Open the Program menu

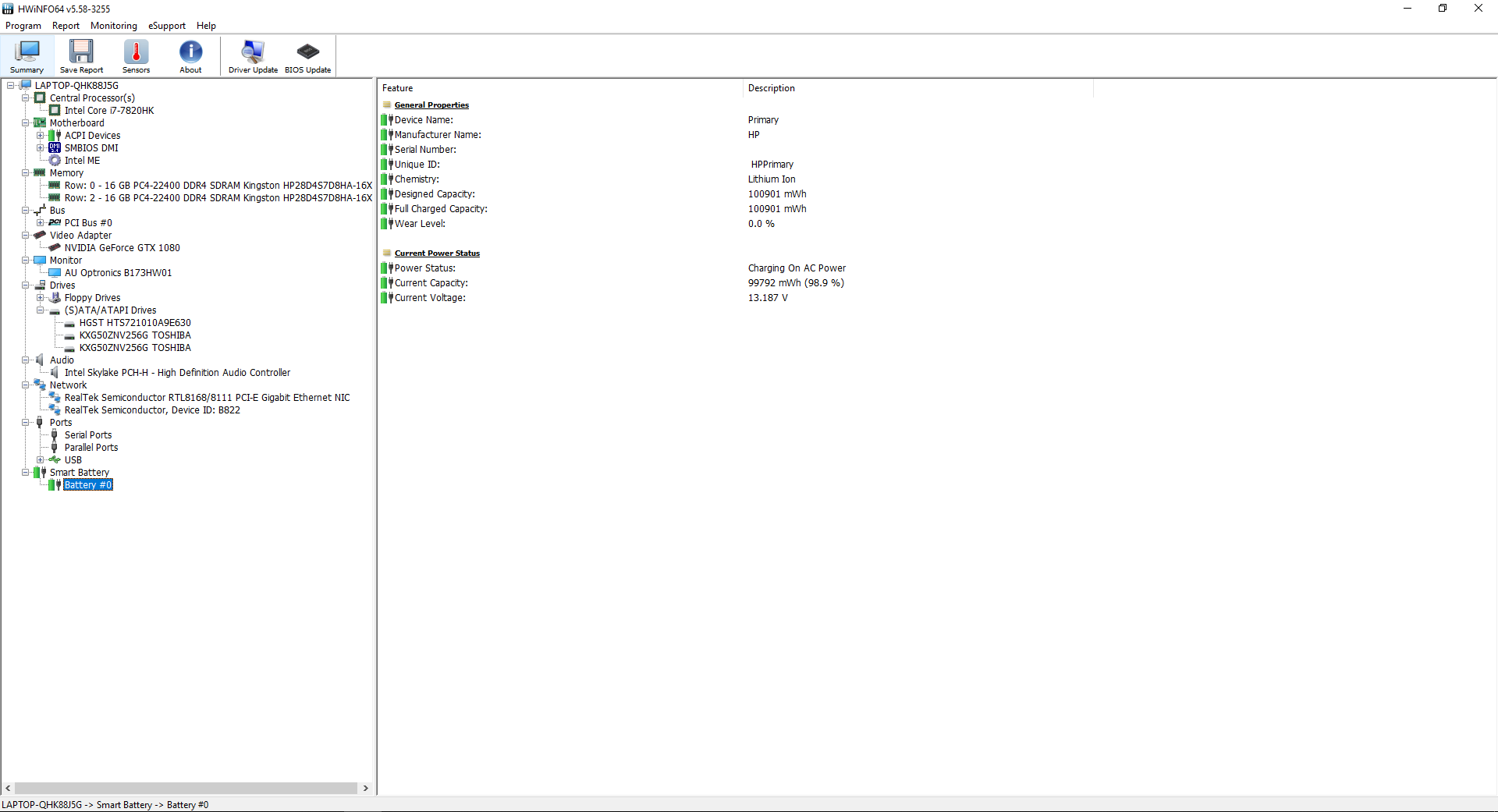pyautogui.click(x=23, y=26)
